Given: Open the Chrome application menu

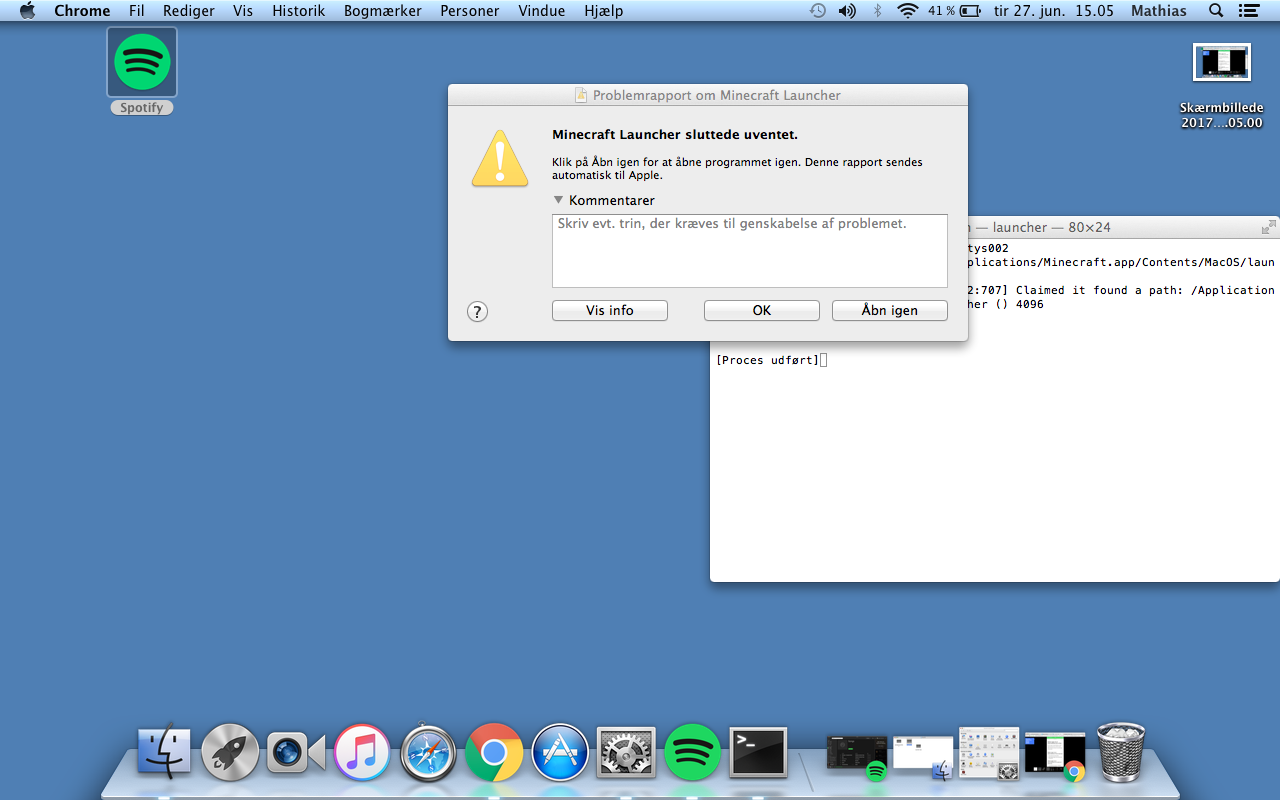Looking at the screenshot, I should (x=82, y=11).
